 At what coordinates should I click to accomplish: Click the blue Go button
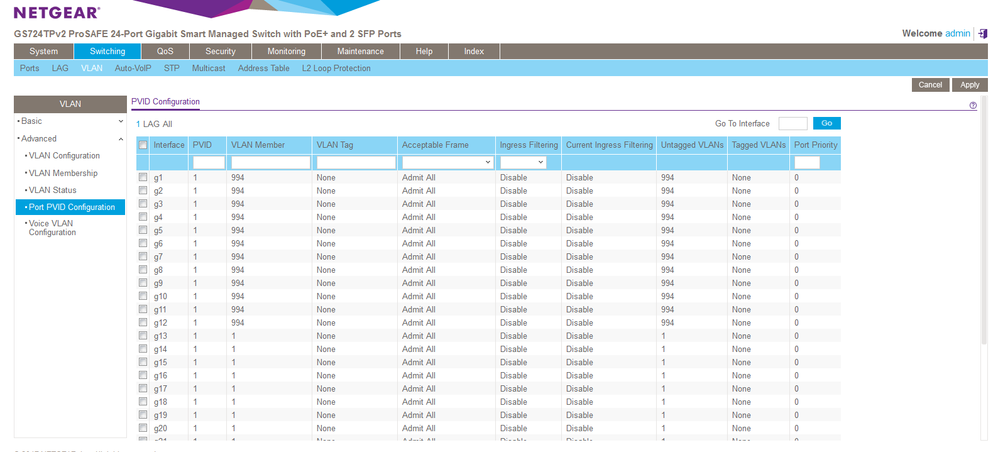click(x=826, y=123)
